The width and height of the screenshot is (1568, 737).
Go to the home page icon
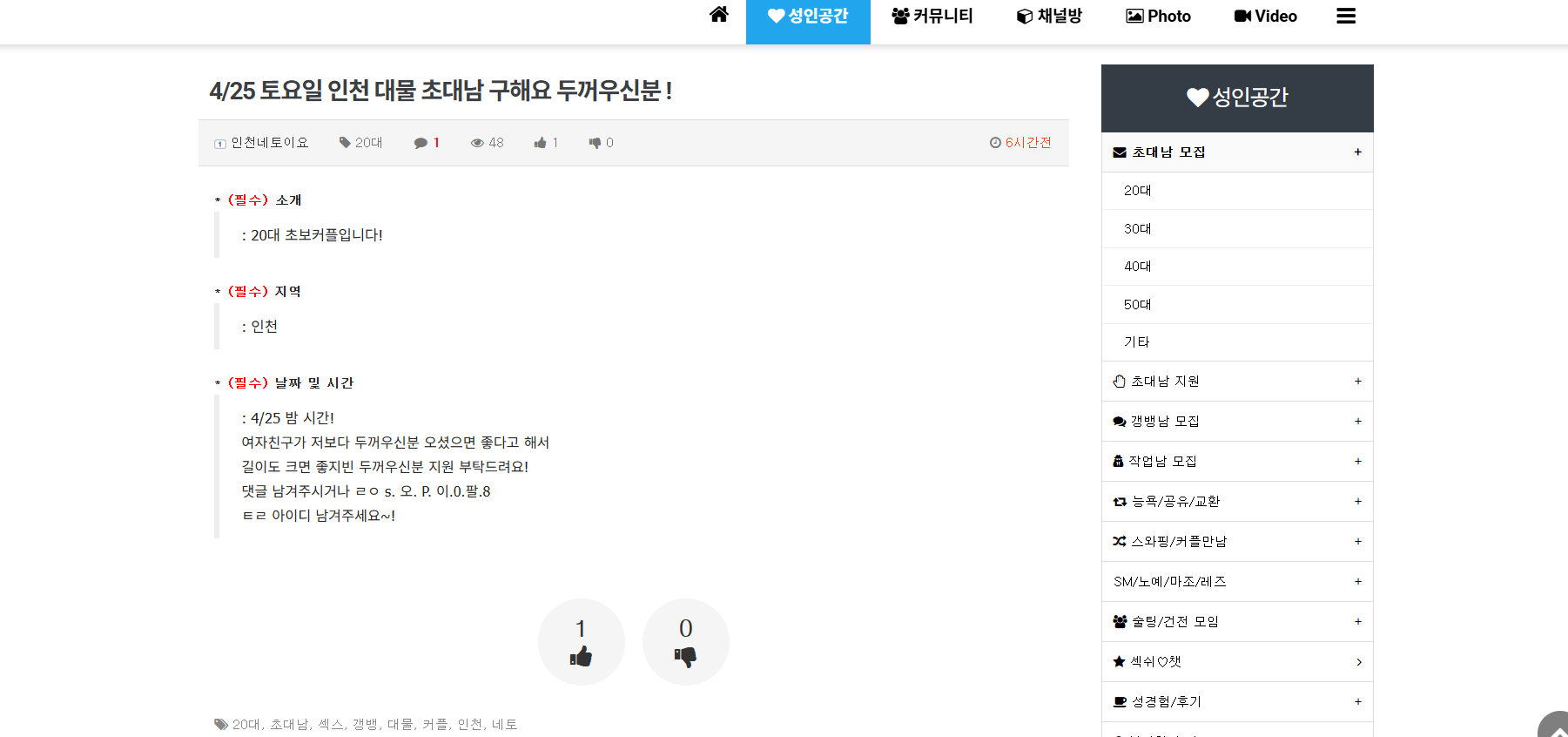[x=718, y=15]
